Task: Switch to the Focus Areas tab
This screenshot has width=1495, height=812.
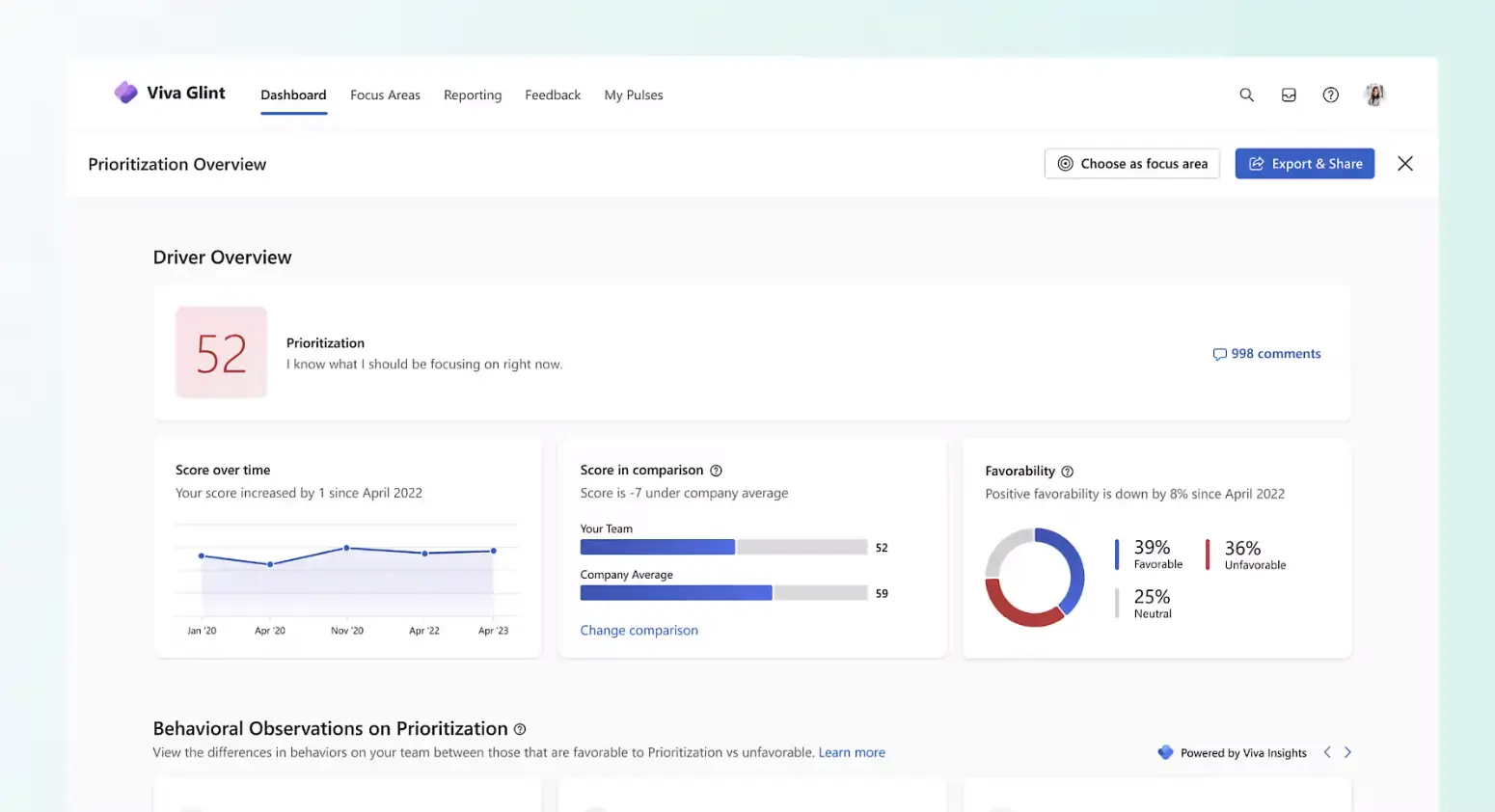Action: coord(385,95)
